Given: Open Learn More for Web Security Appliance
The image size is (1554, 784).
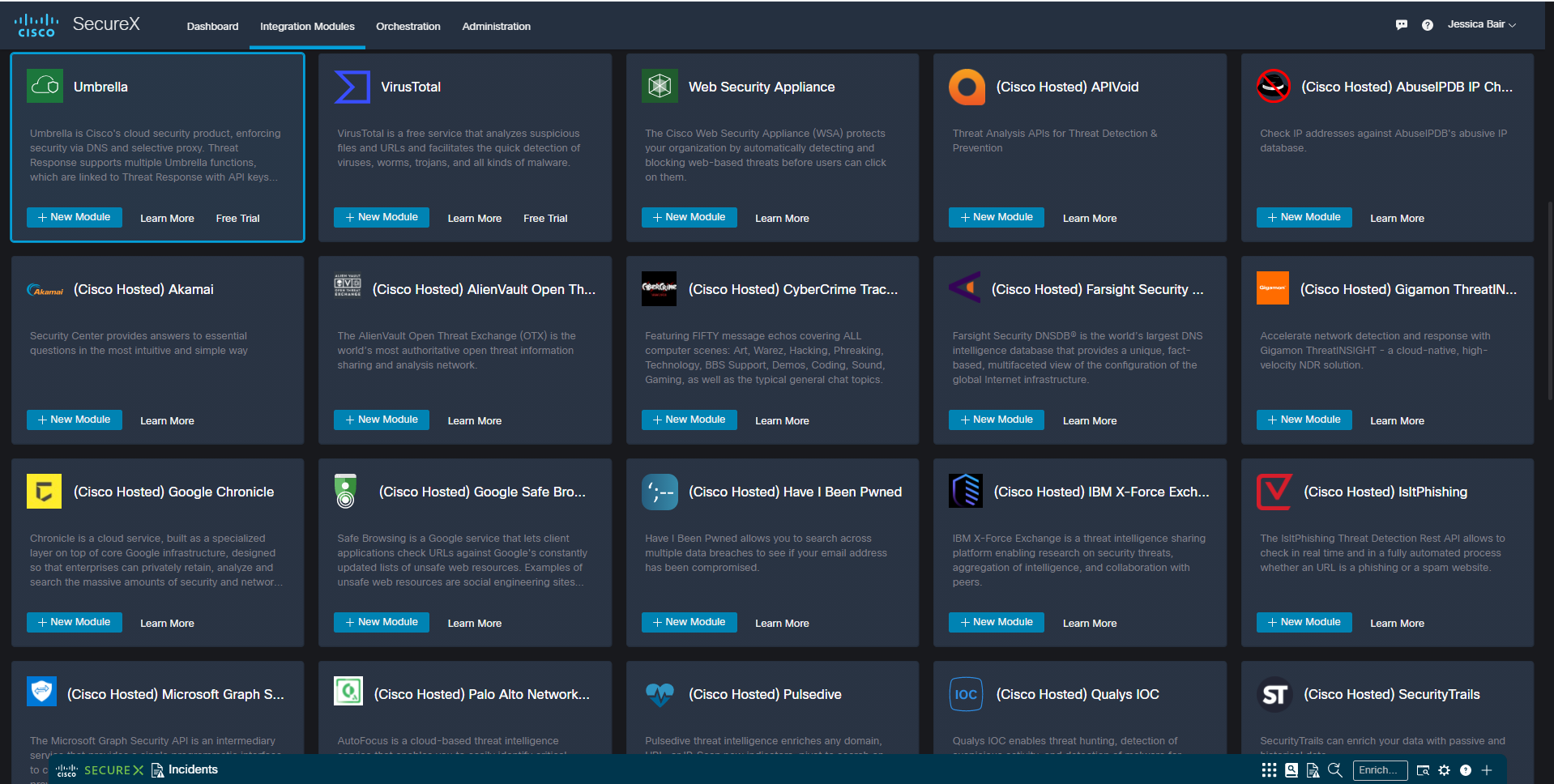Looking at the screenshot, I should [782, 219].
